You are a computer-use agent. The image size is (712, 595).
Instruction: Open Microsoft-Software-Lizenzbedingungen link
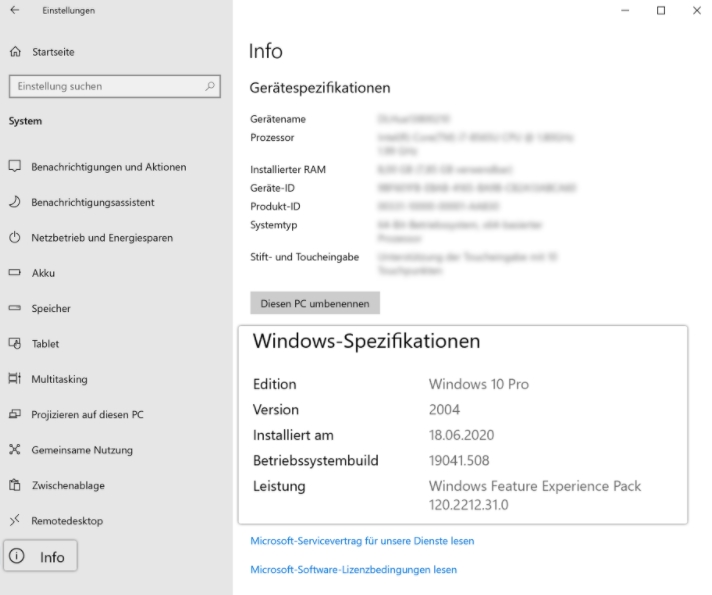pos(353,570)
